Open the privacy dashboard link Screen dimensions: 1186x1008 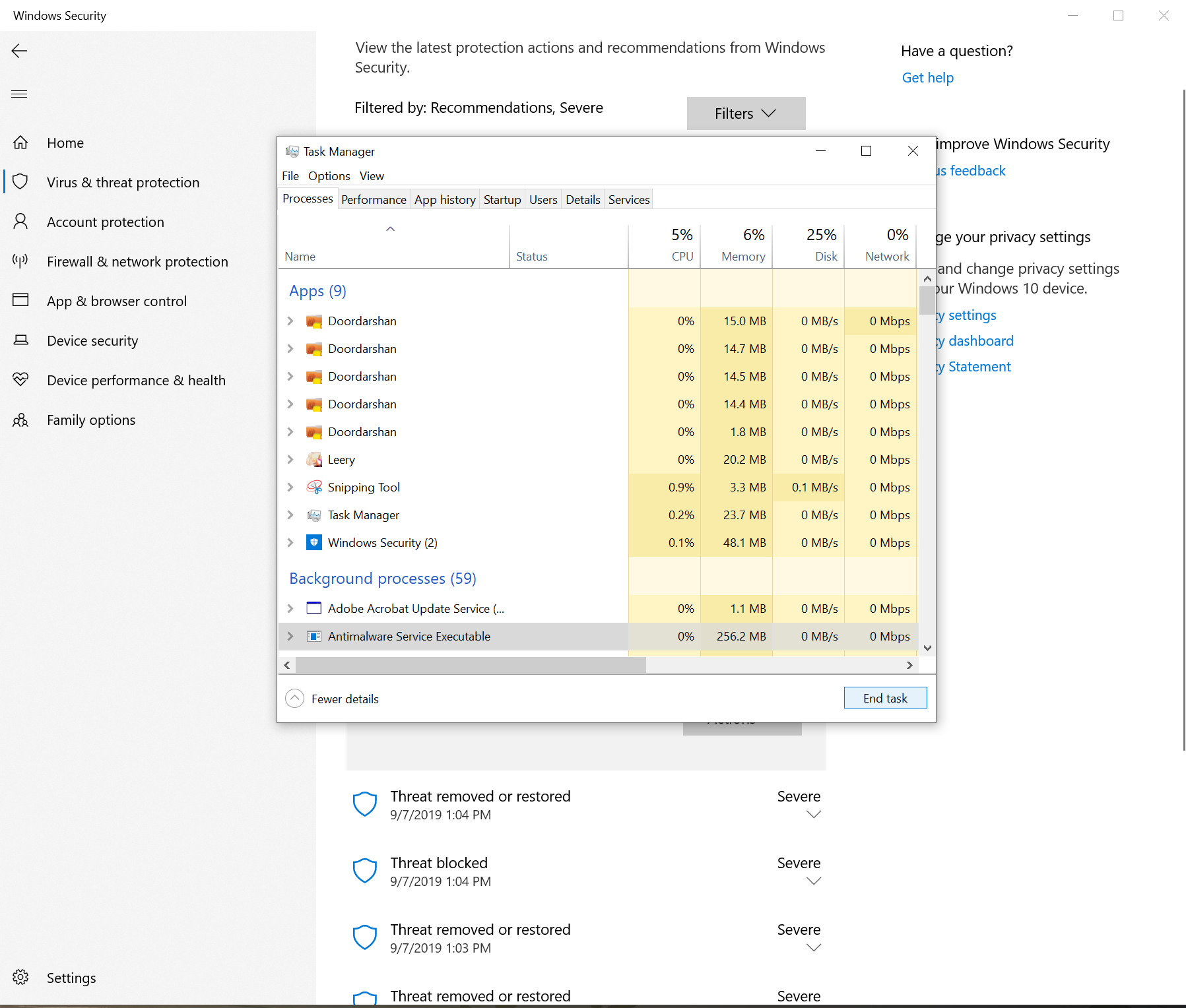[975, 340]
